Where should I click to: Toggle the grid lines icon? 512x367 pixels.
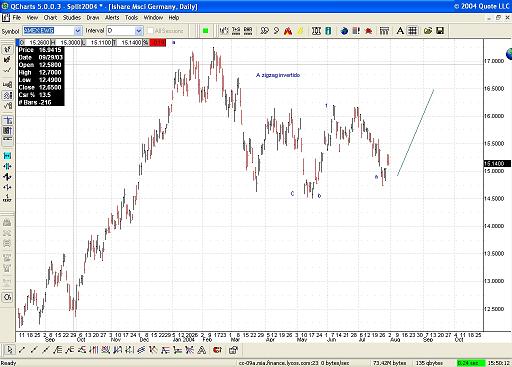tap(413, 31)
